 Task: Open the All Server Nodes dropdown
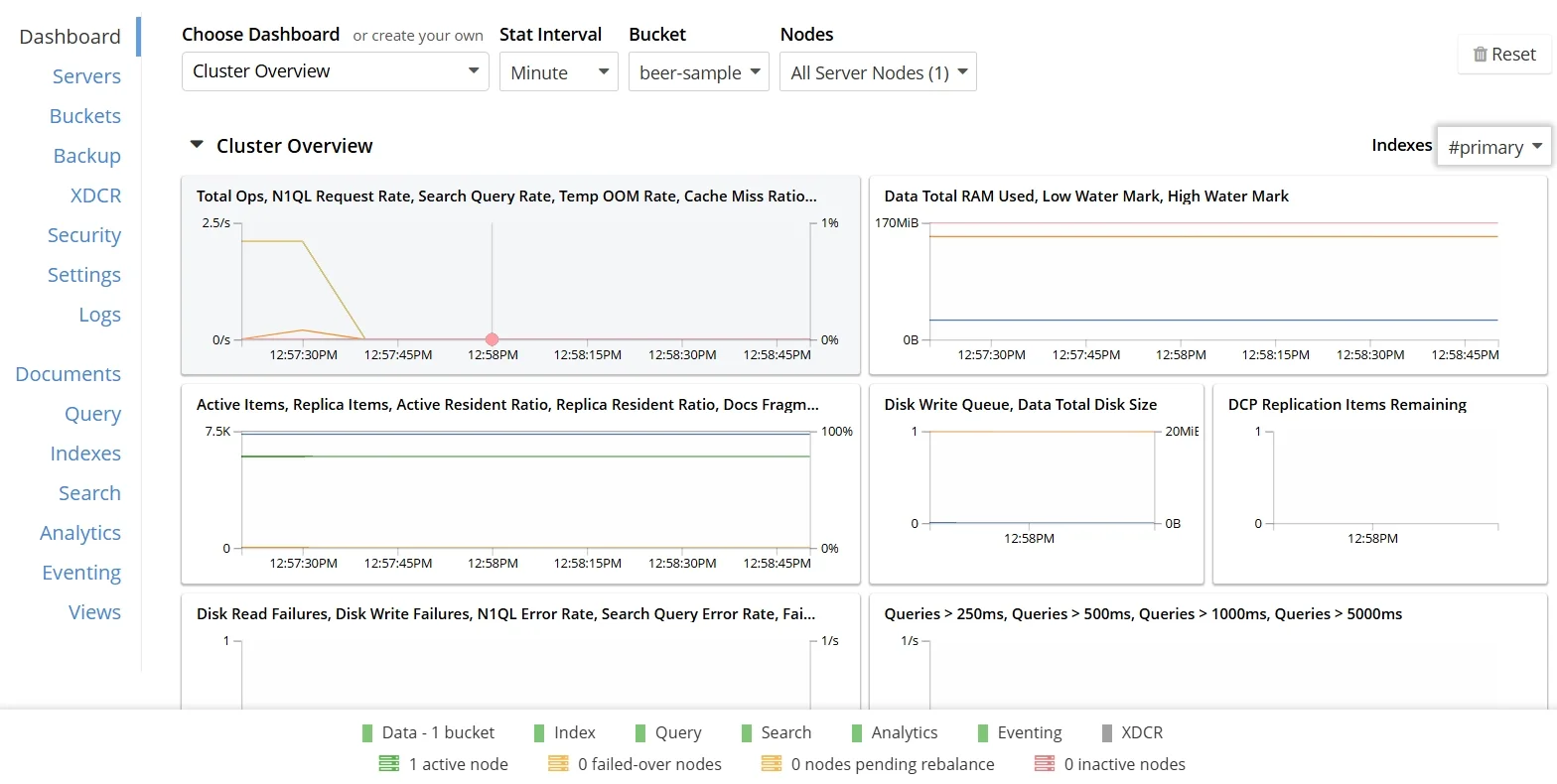[x=879, y=71]
